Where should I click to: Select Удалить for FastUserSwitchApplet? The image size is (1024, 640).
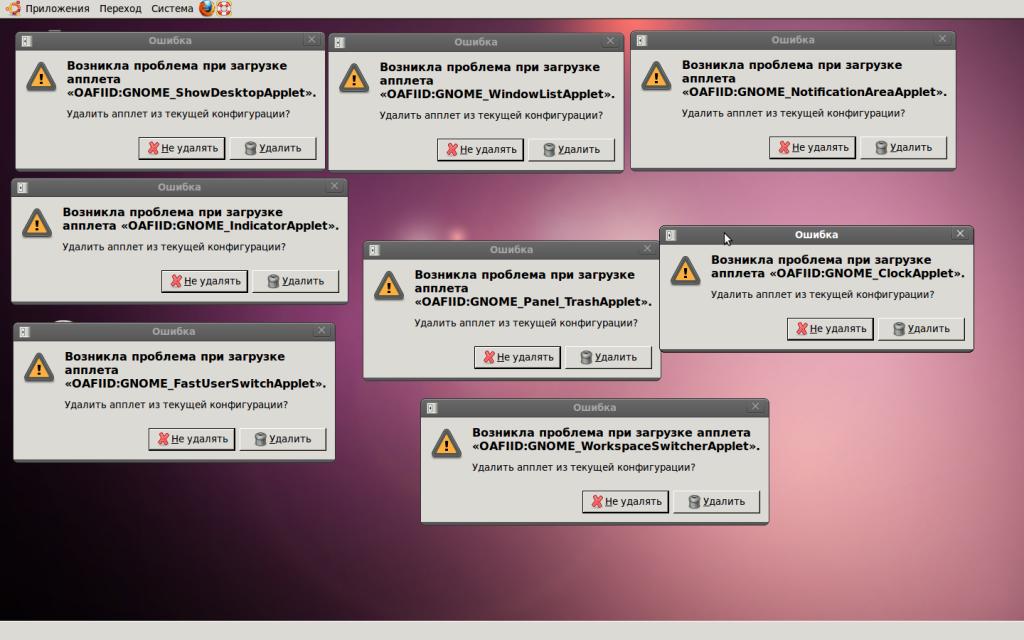282,439
